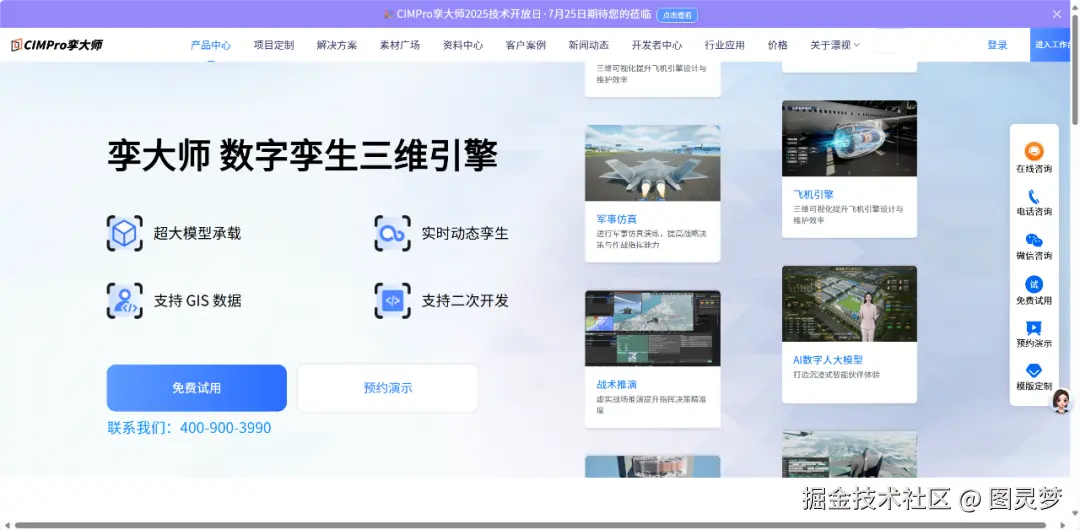
Task: Click the vertical page scrollbar
Action: coord(1076,69)
